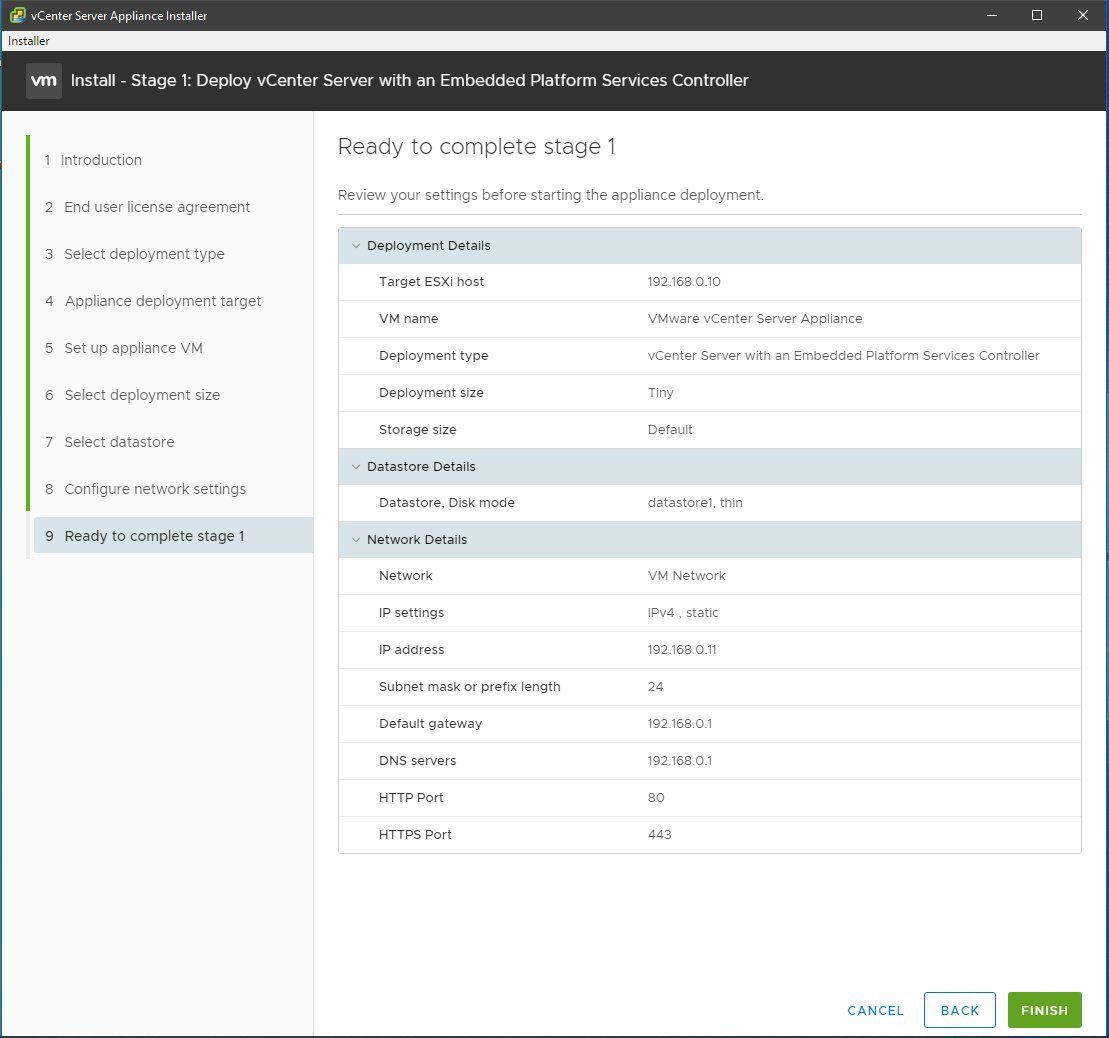This screenshot has height=1038, width=1109.
Task: Click the CANCEL link
Action: (875, 1010)
